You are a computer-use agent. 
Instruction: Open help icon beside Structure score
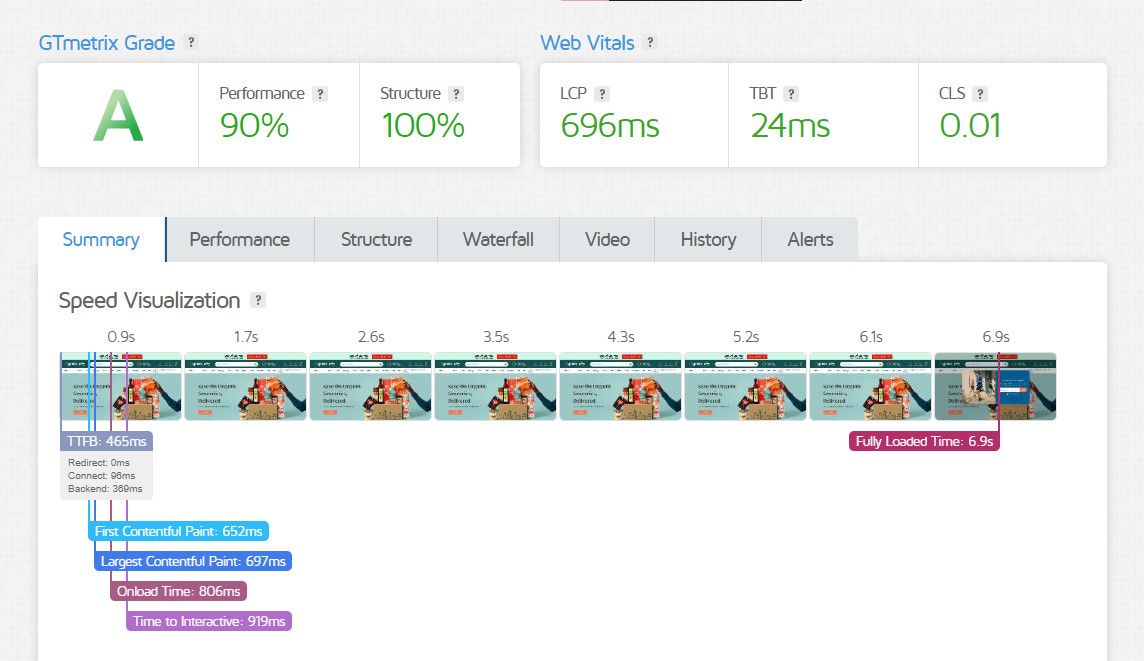coord(456,94)
